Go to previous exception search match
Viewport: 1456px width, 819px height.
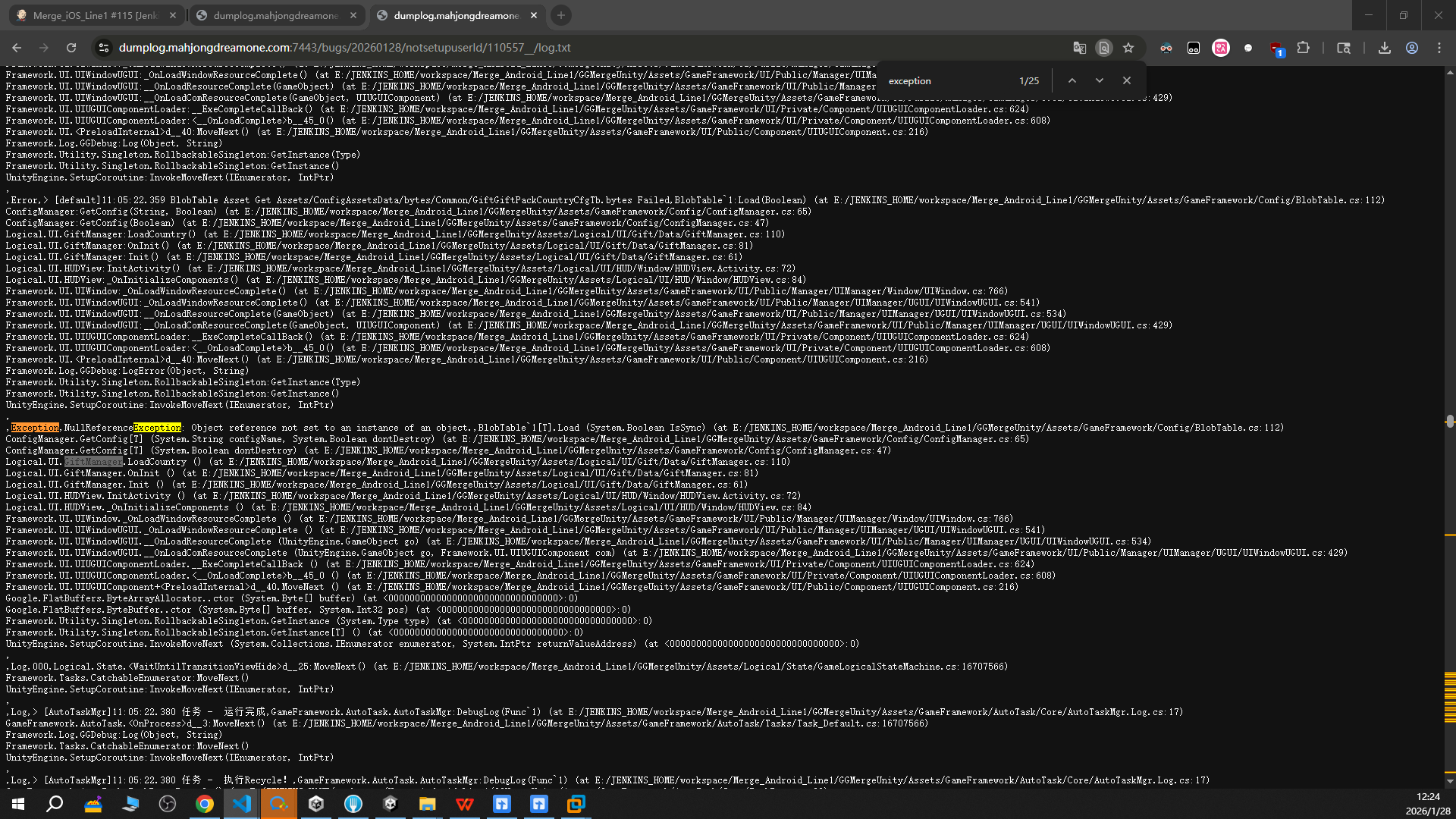coord(1072,80)
